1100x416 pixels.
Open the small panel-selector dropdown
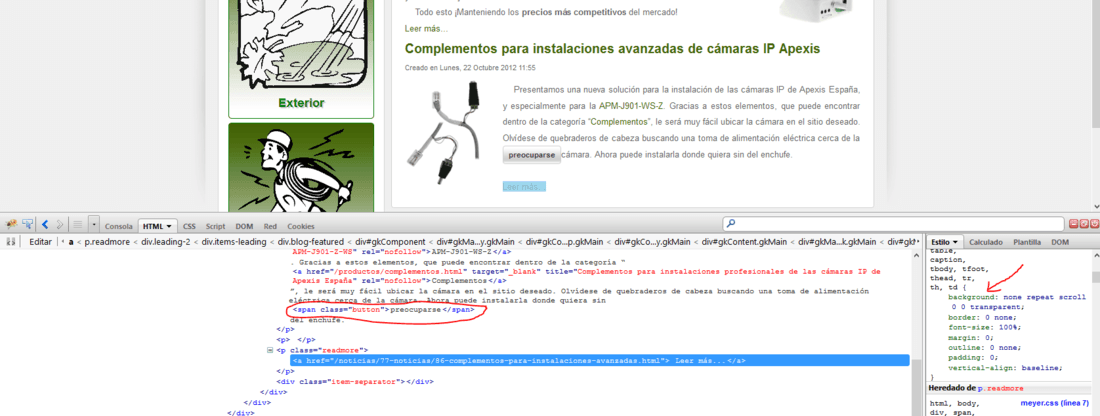pyautogui.click(x=94, y=224)
